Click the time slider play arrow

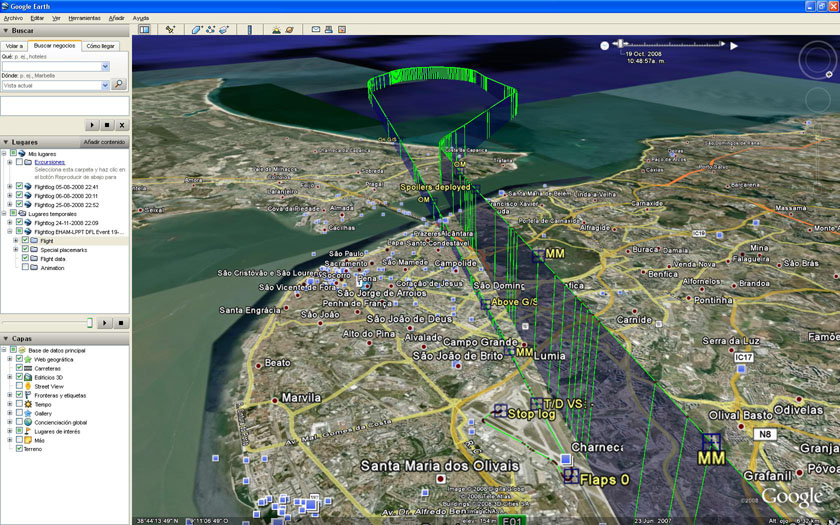[734, 46]
